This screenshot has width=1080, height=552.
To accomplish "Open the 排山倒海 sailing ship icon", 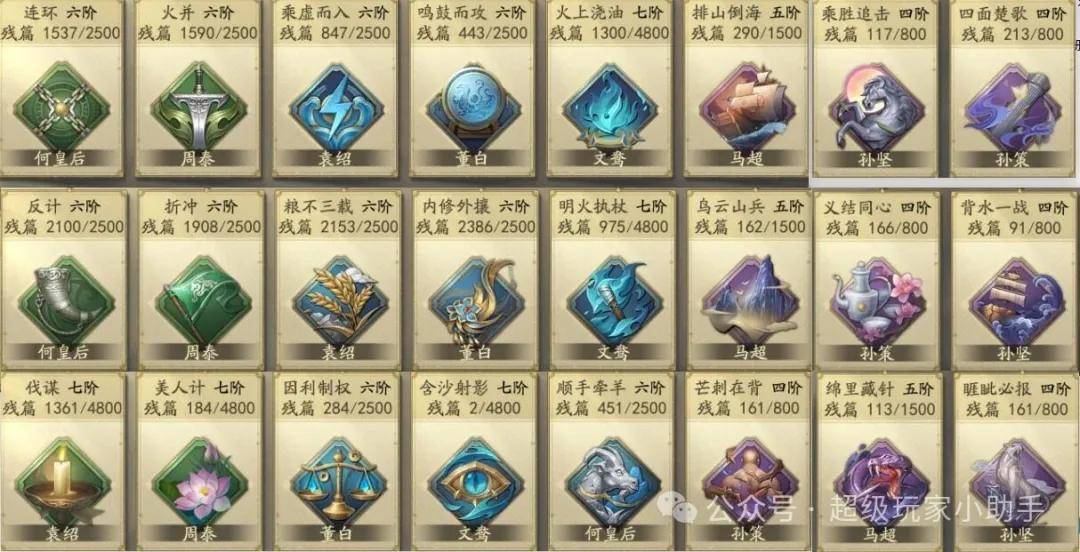I will coord(747,108).
